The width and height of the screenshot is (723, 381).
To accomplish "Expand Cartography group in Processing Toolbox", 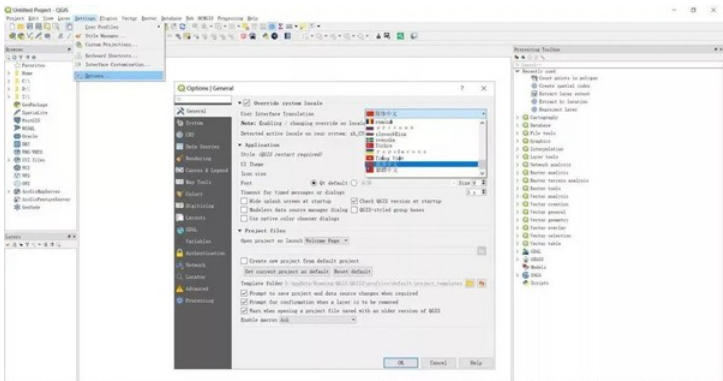I will (518, 118).
